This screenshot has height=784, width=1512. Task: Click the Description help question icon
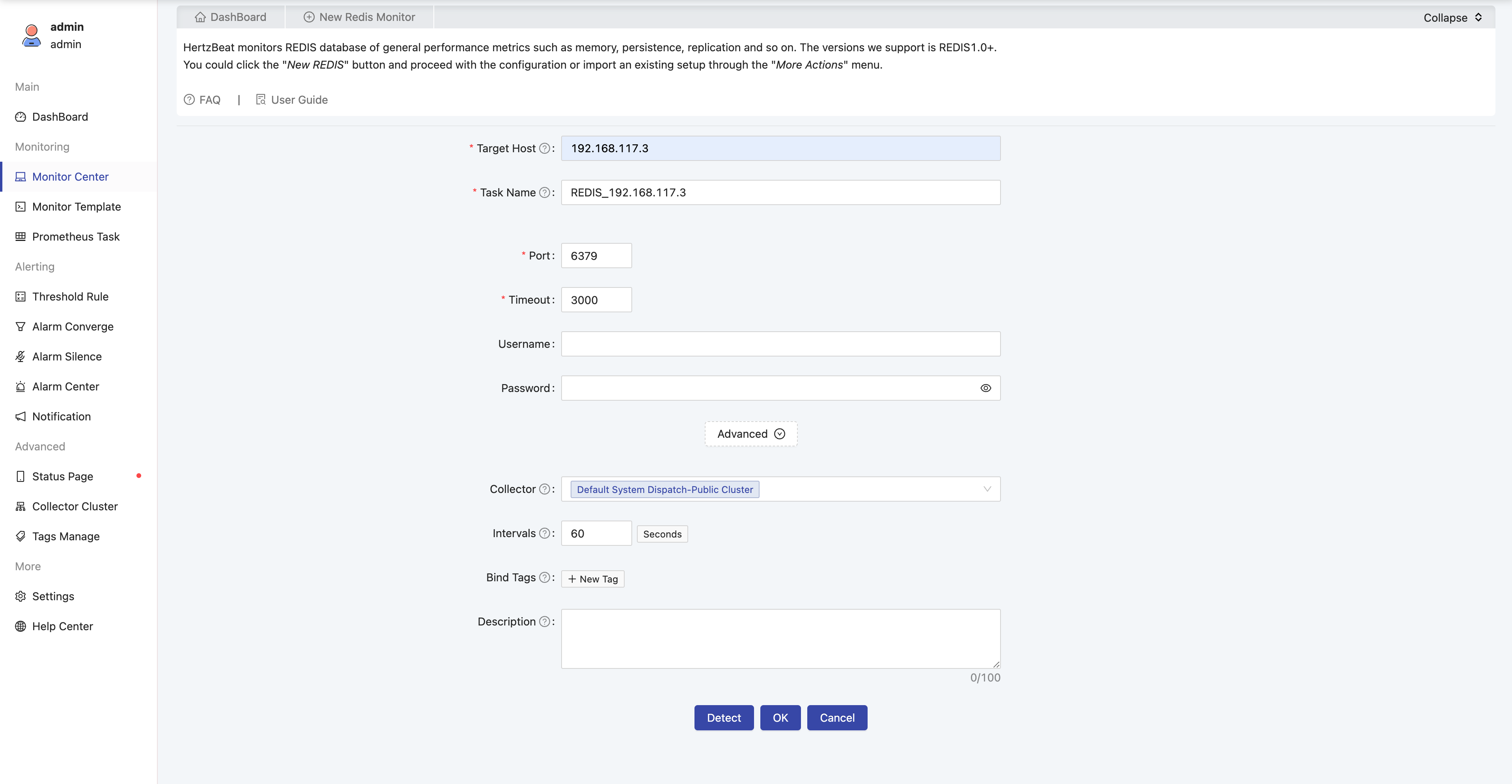click(x=544, y=622)
